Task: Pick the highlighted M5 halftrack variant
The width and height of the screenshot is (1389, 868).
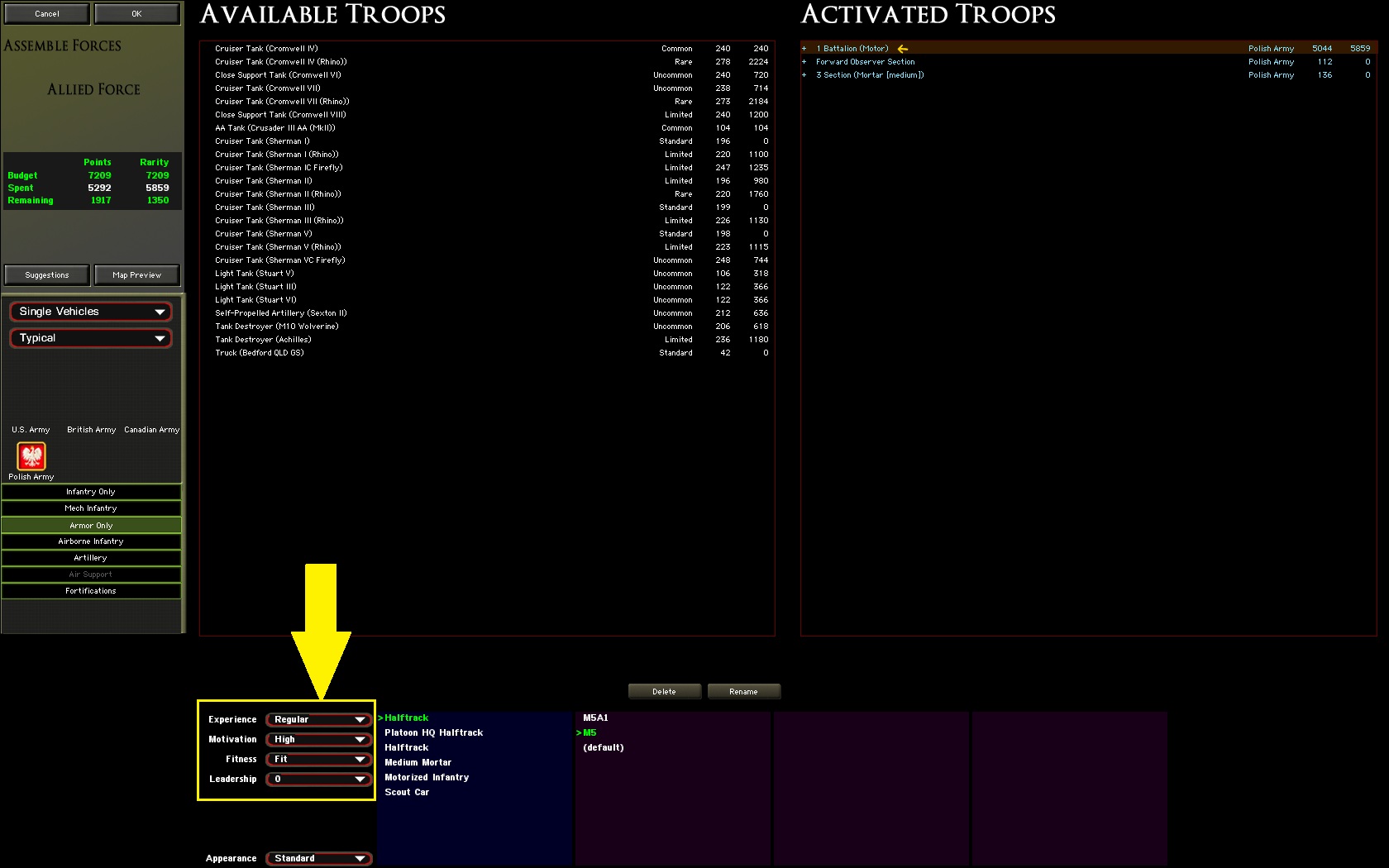Action: click(589, 732)
